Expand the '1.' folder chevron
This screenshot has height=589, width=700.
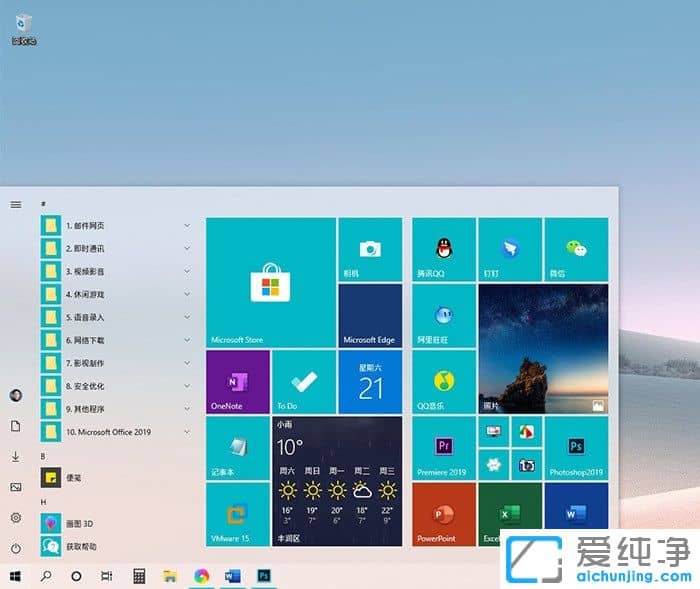(188, 226)
